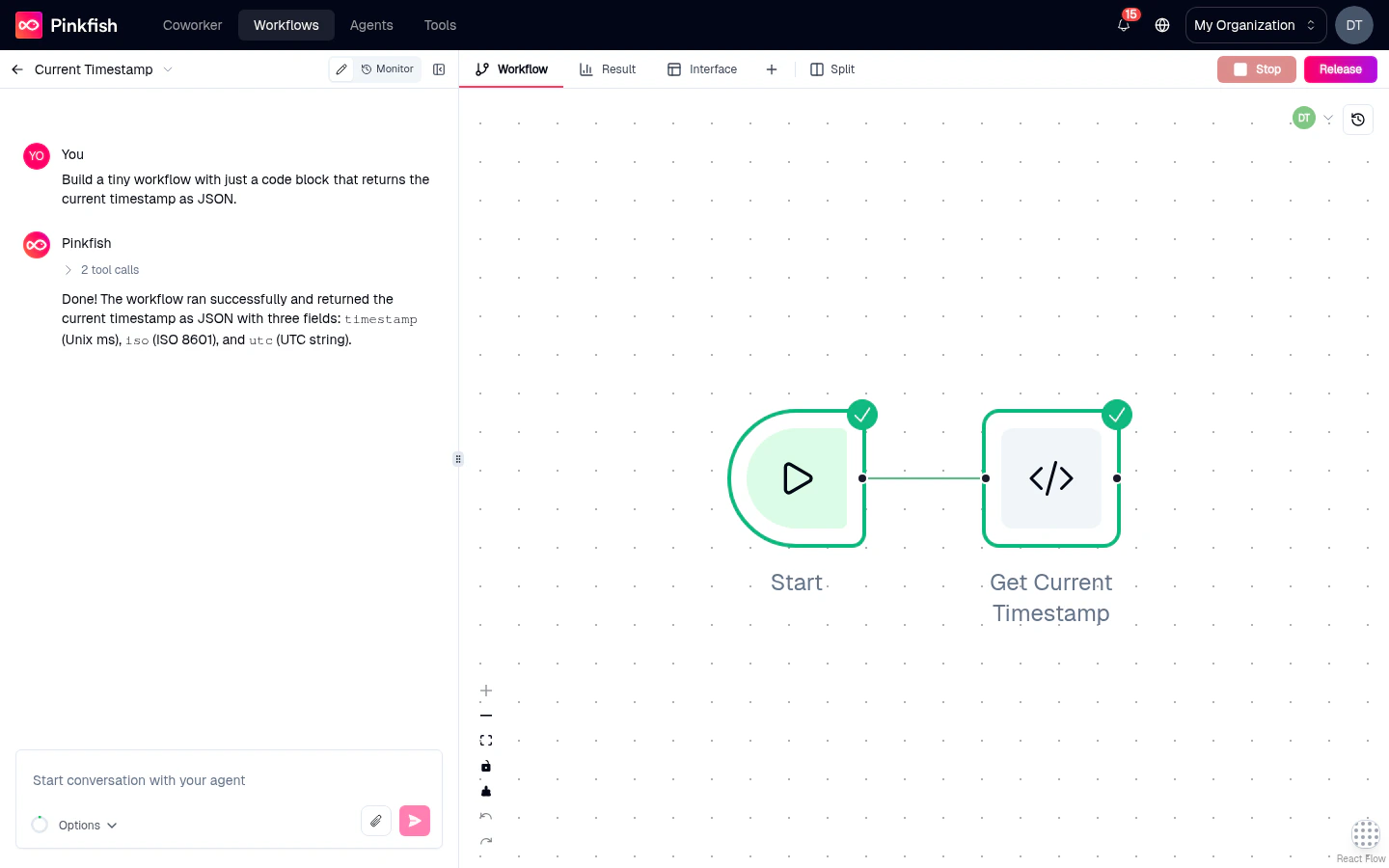1389x868 pixels.
Task: Collapse the chat panel using the sidebar icon
Action: click(x=439, y=68)
